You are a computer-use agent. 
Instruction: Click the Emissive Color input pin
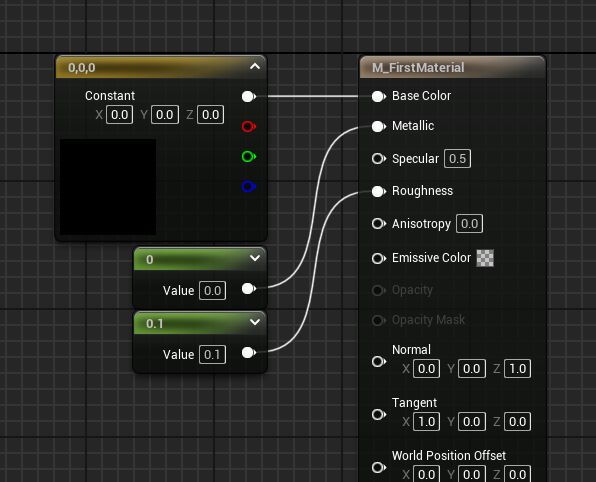tap(379, 258)
